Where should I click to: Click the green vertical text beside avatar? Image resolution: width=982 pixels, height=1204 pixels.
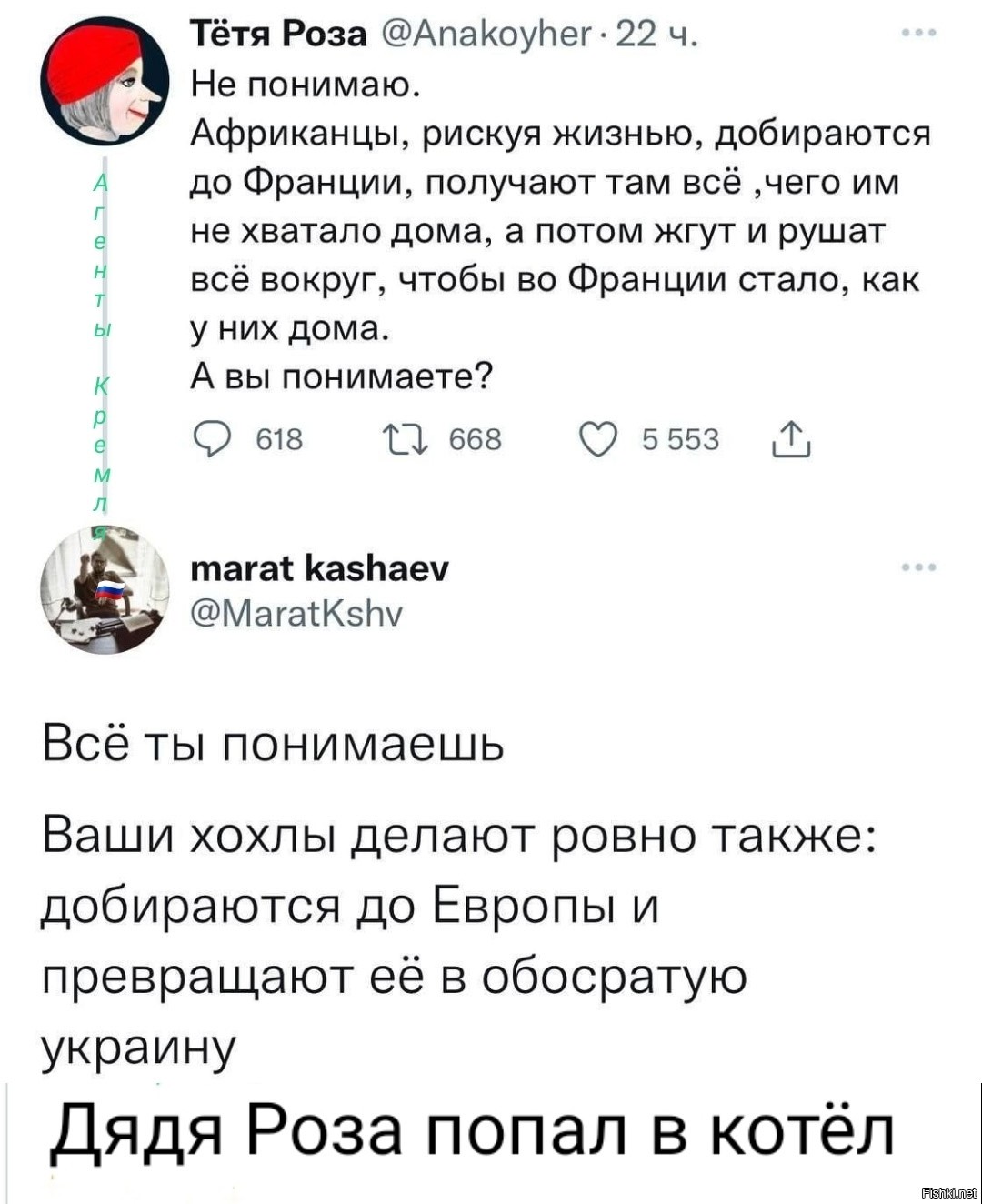(x=102, y=347)
